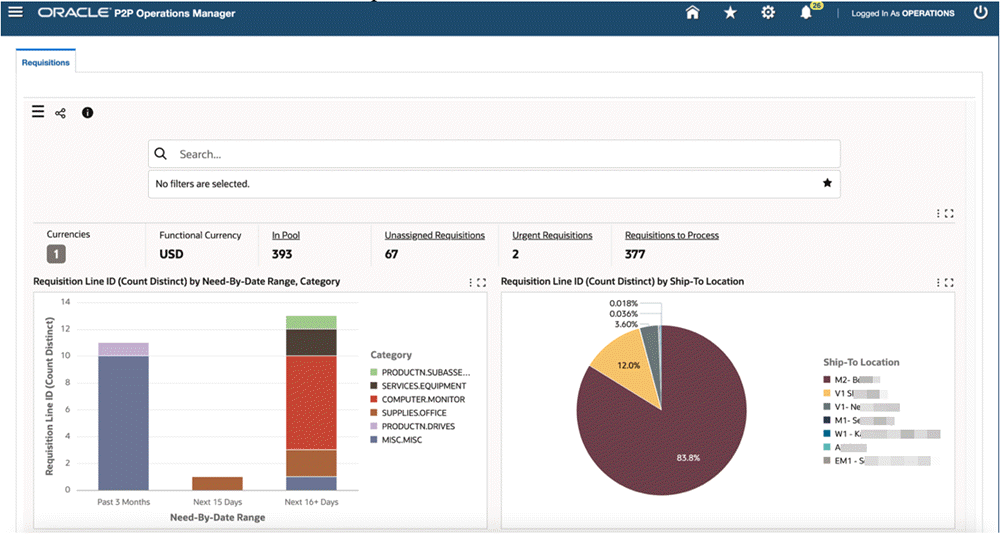Open the In Pool metric link
This screenshot has width=1000, height=535.
[286, 235]
